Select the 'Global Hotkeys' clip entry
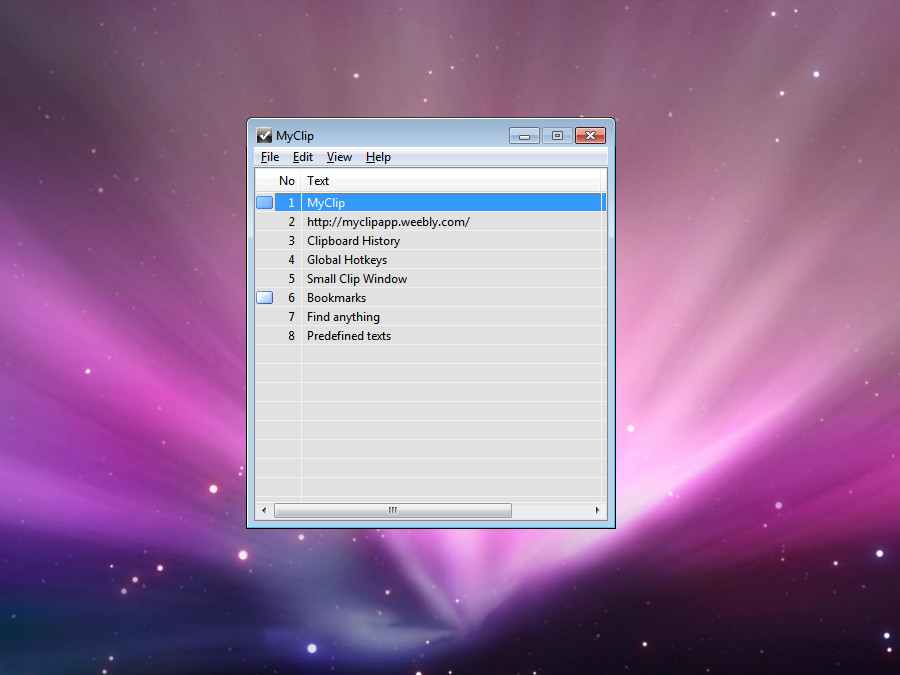This screenshot has height=675, width=900. [x=347, y=260]
